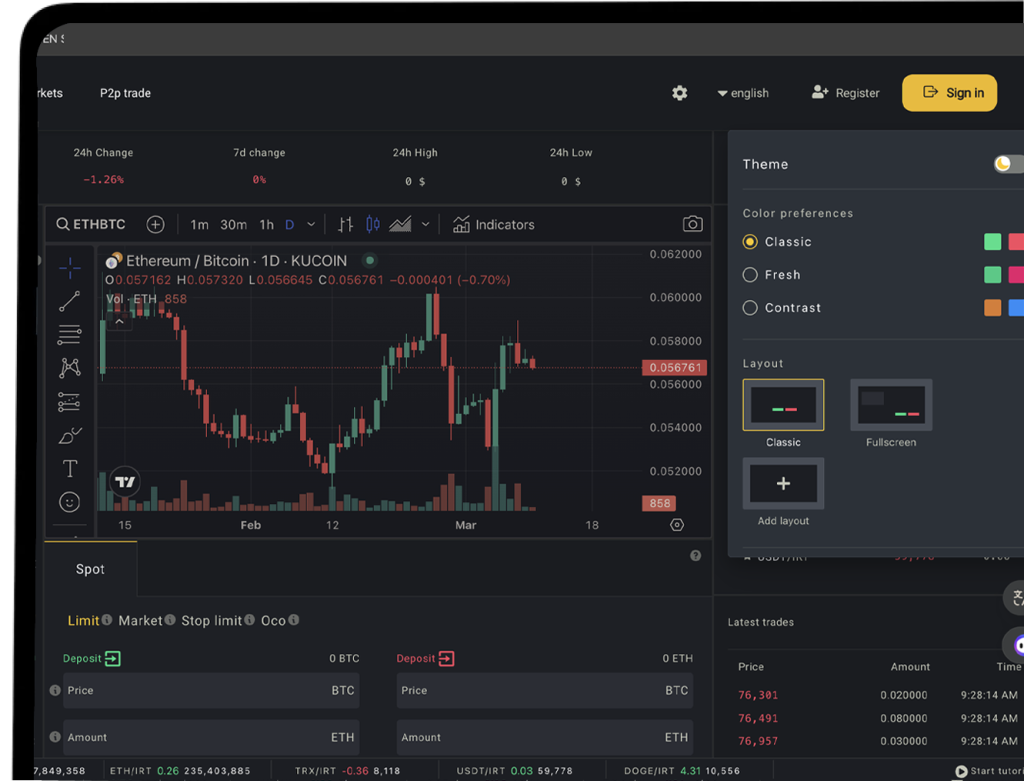Toggle the Theme dark mode switch
The height and width of the screenshot is (781, 1024).
(x=1008, y=164)
